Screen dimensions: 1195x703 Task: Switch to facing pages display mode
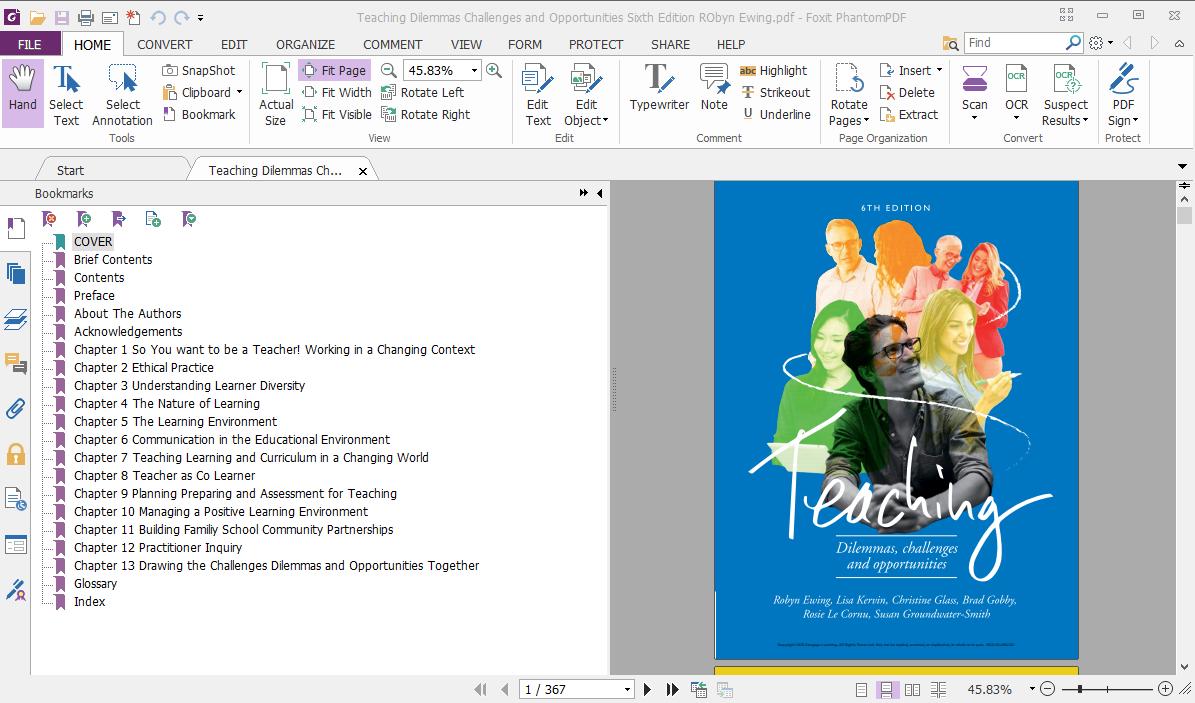pos(912,689)
